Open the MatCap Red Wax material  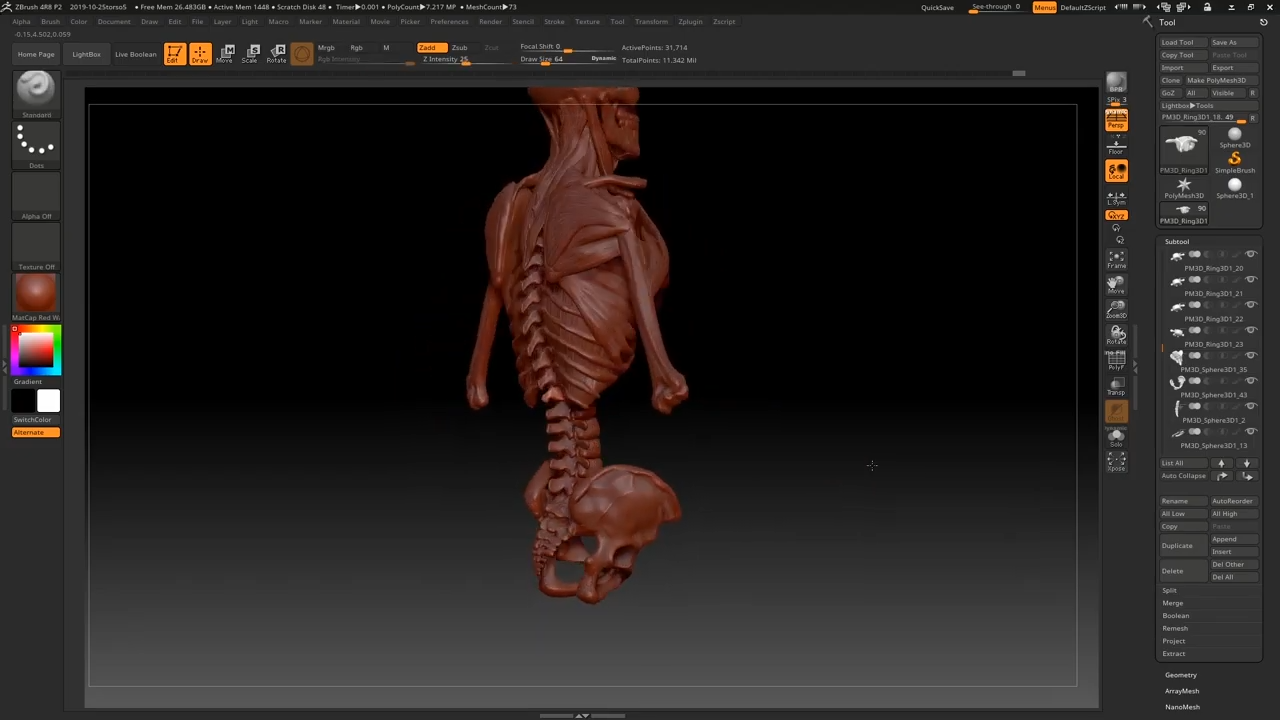pyautogui.click(x=36, y=298)
